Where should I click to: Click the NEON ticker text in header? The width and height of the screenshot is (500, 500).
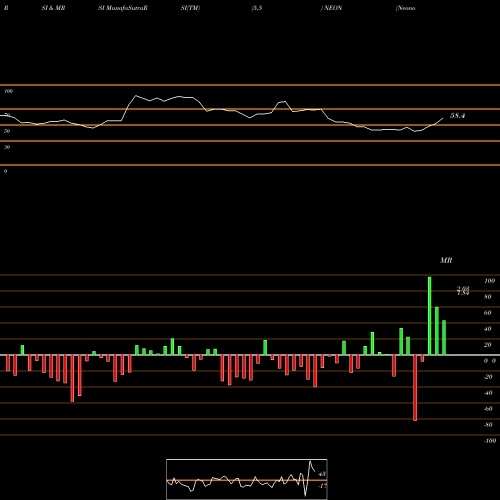pos(333,8)
